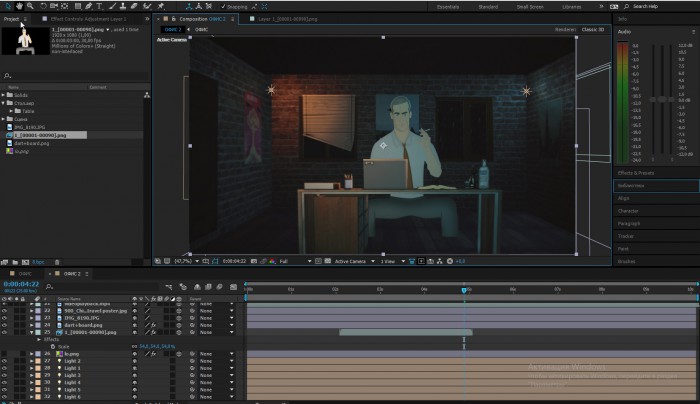The width and height of the screenshot is (700, 404).
Task: Expand the Solids folder in Project panel
Action: click(3, 95)
